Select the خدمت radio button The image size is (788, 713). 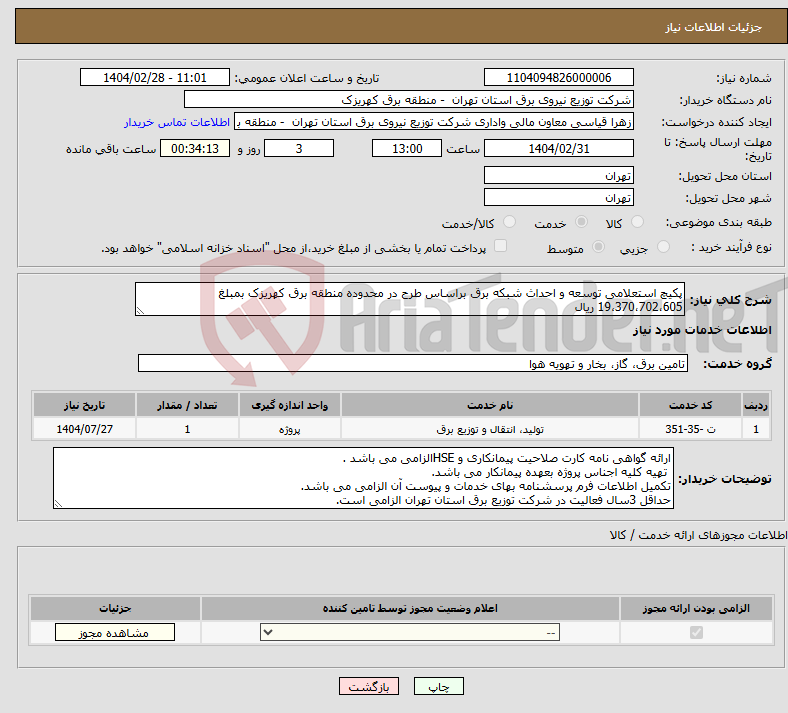(581, 222)
